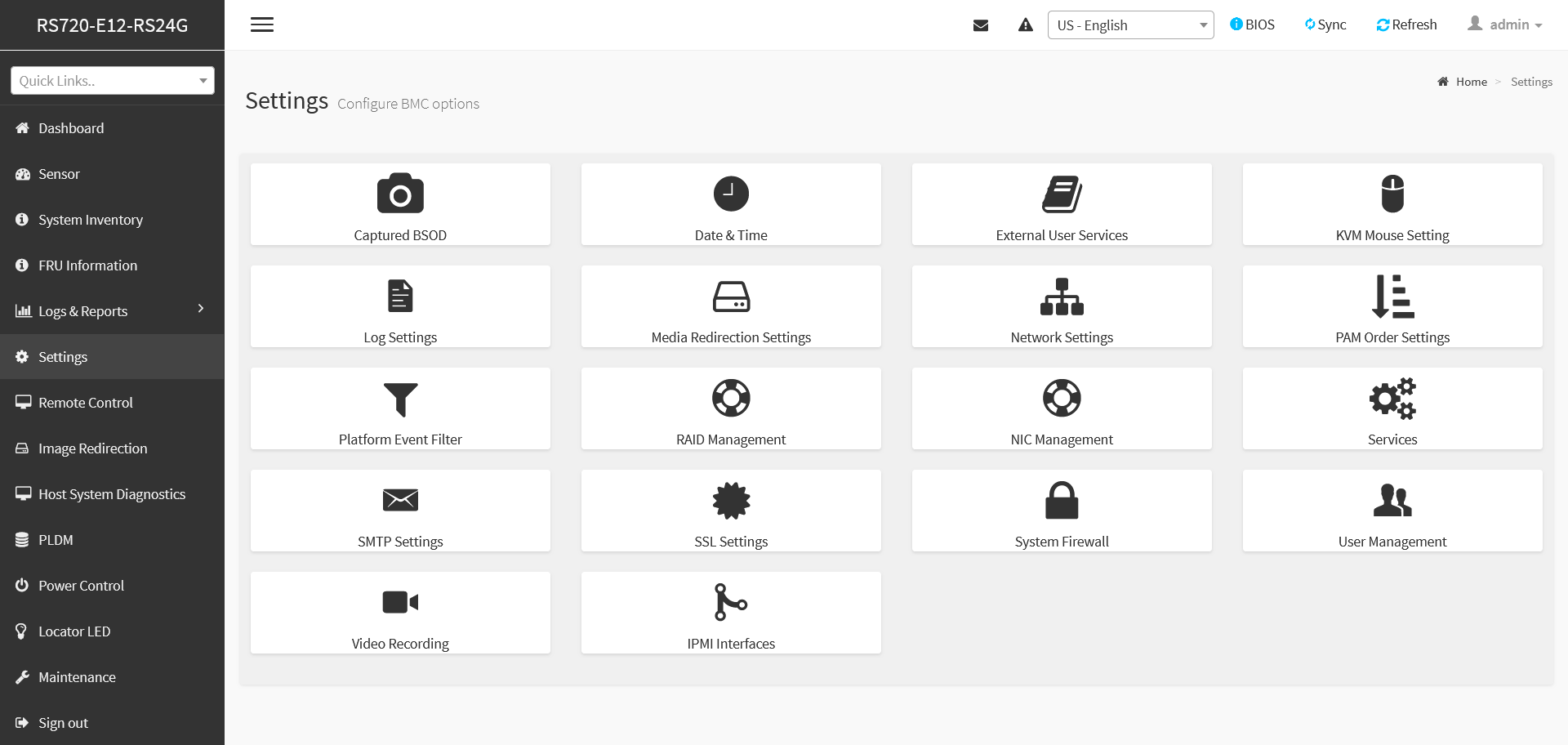Open RAID Management lifebuoy icon
Screen dimensions: 1568x745
pyautogui.click(x=731, y=399)
